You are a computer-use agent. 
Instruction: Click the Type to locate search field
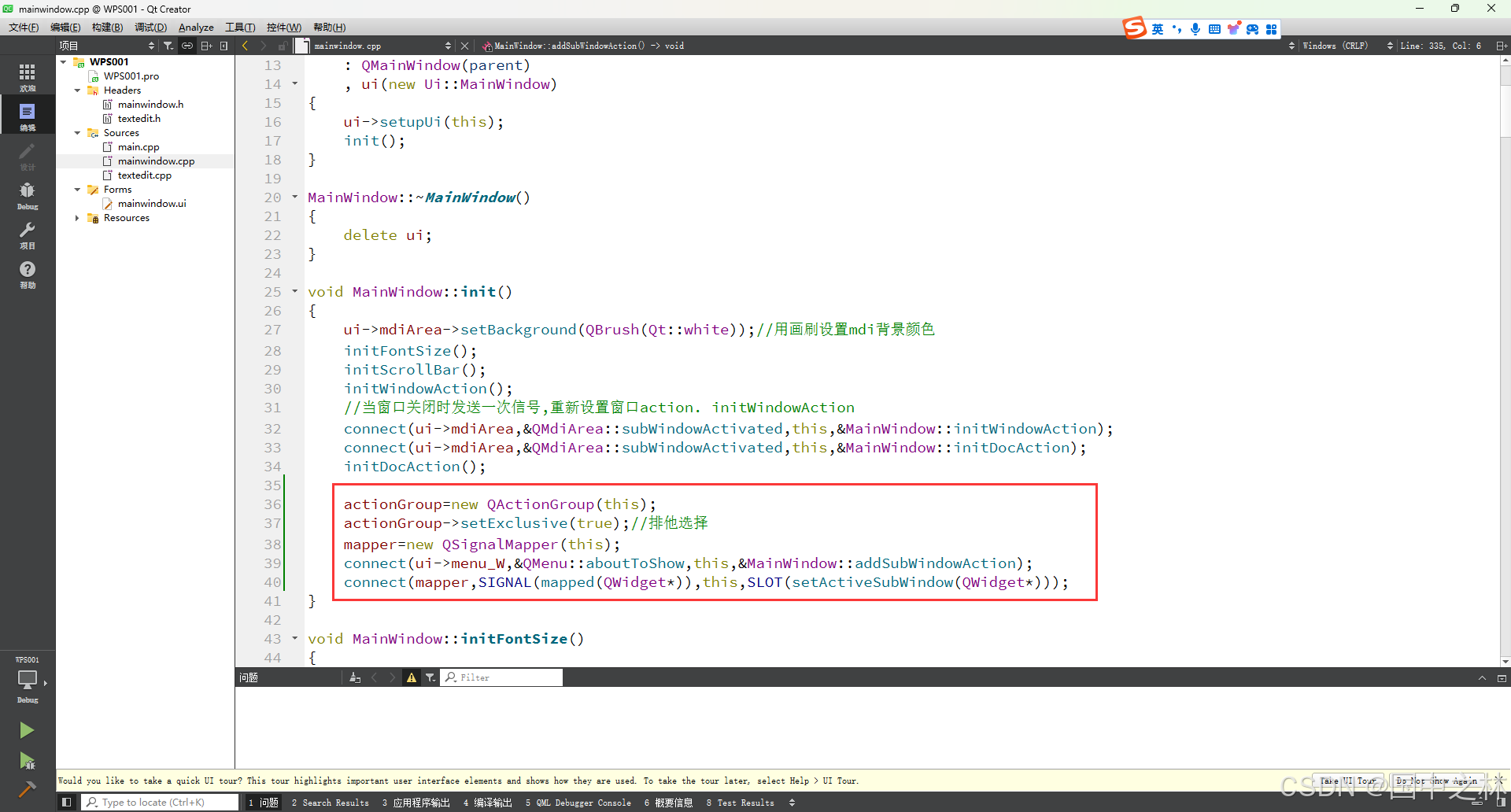click(x=160, y=803)
